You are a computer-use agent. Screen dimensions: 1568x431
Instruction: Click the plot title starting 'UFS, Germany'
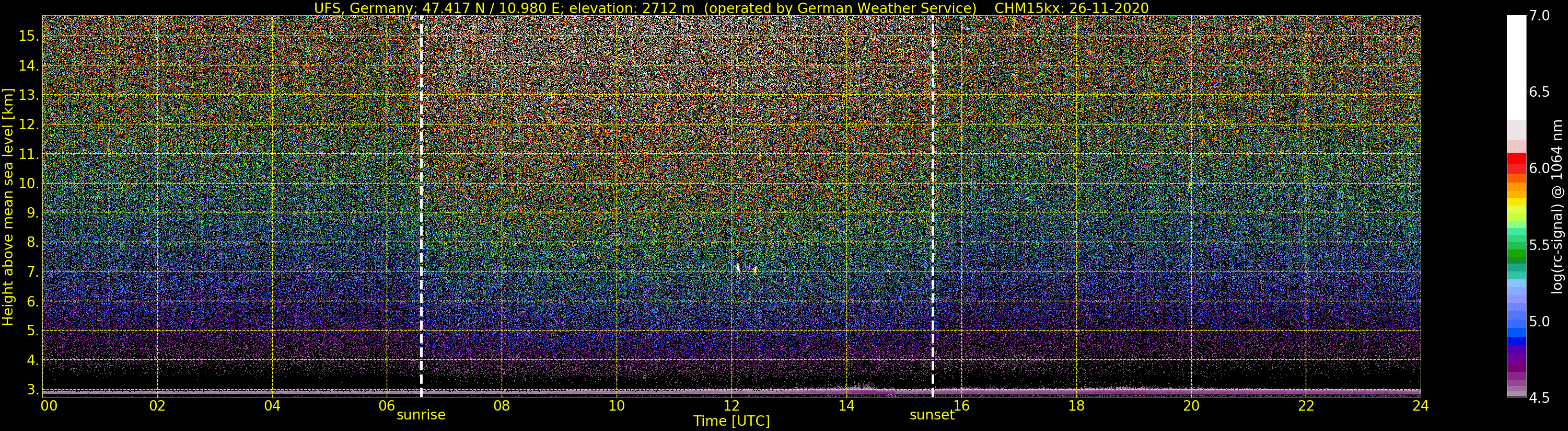pos(731,8)
